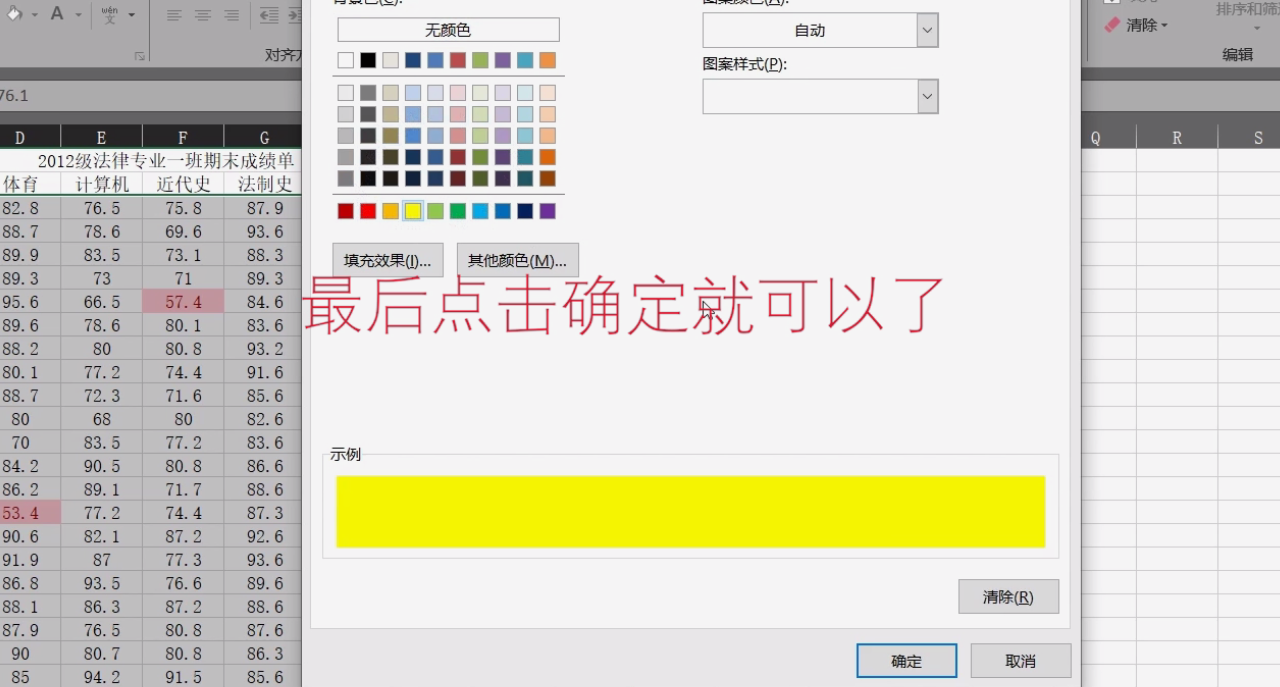The height and width of the screenshot is (687, 1280).
Task: Select the decrease indent icon
Action: (x=268, y=15)
